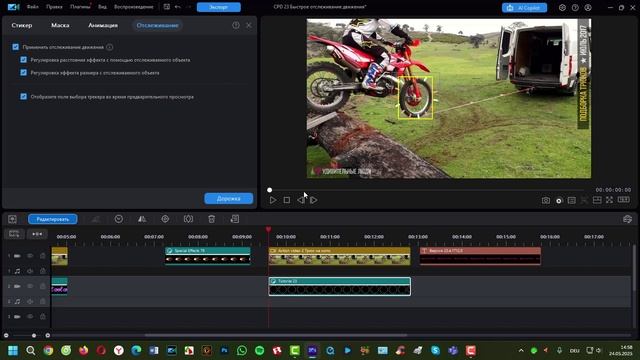Screen dimensions: 640x360
Task: Open the Файл menu
Action: (x=32, y=7)
